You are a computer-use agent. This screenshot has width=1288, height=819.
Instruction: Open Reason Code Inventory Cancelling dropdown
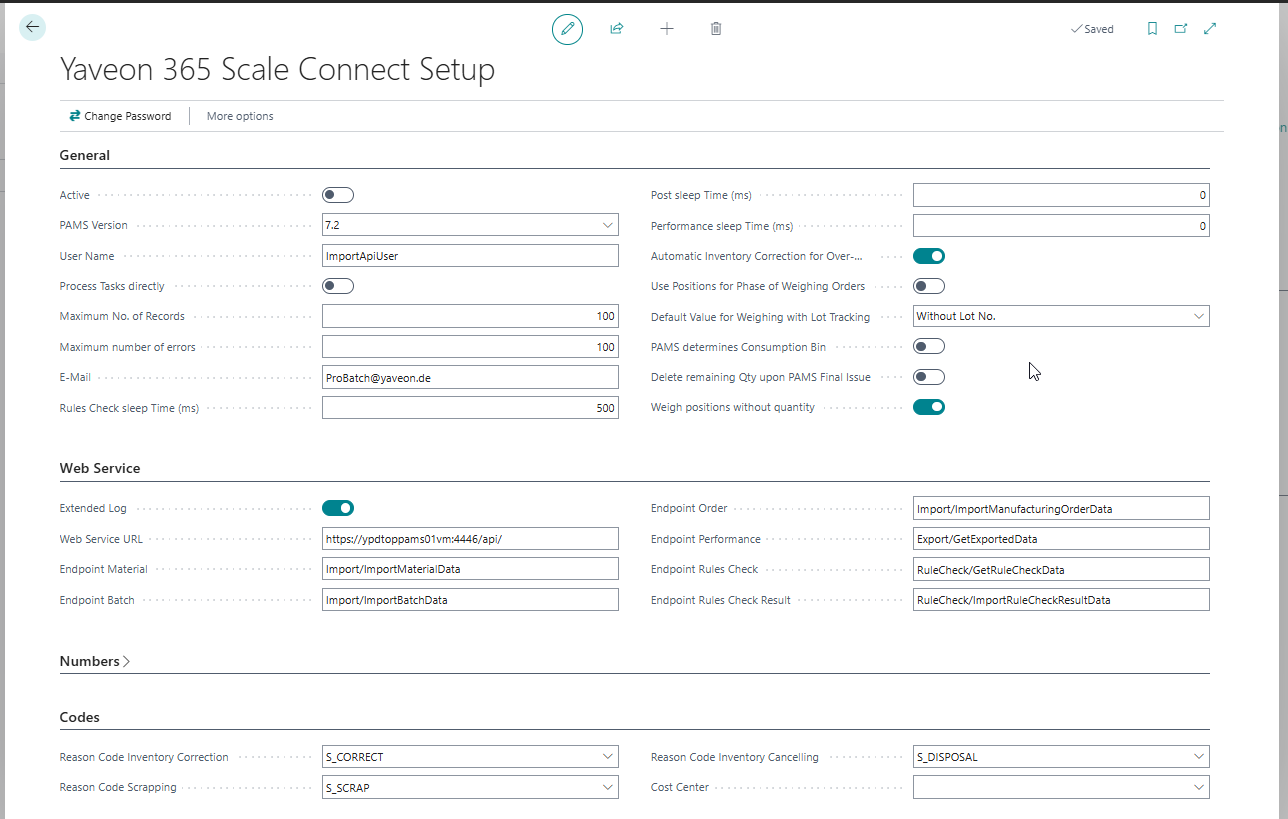[1199, 757]
